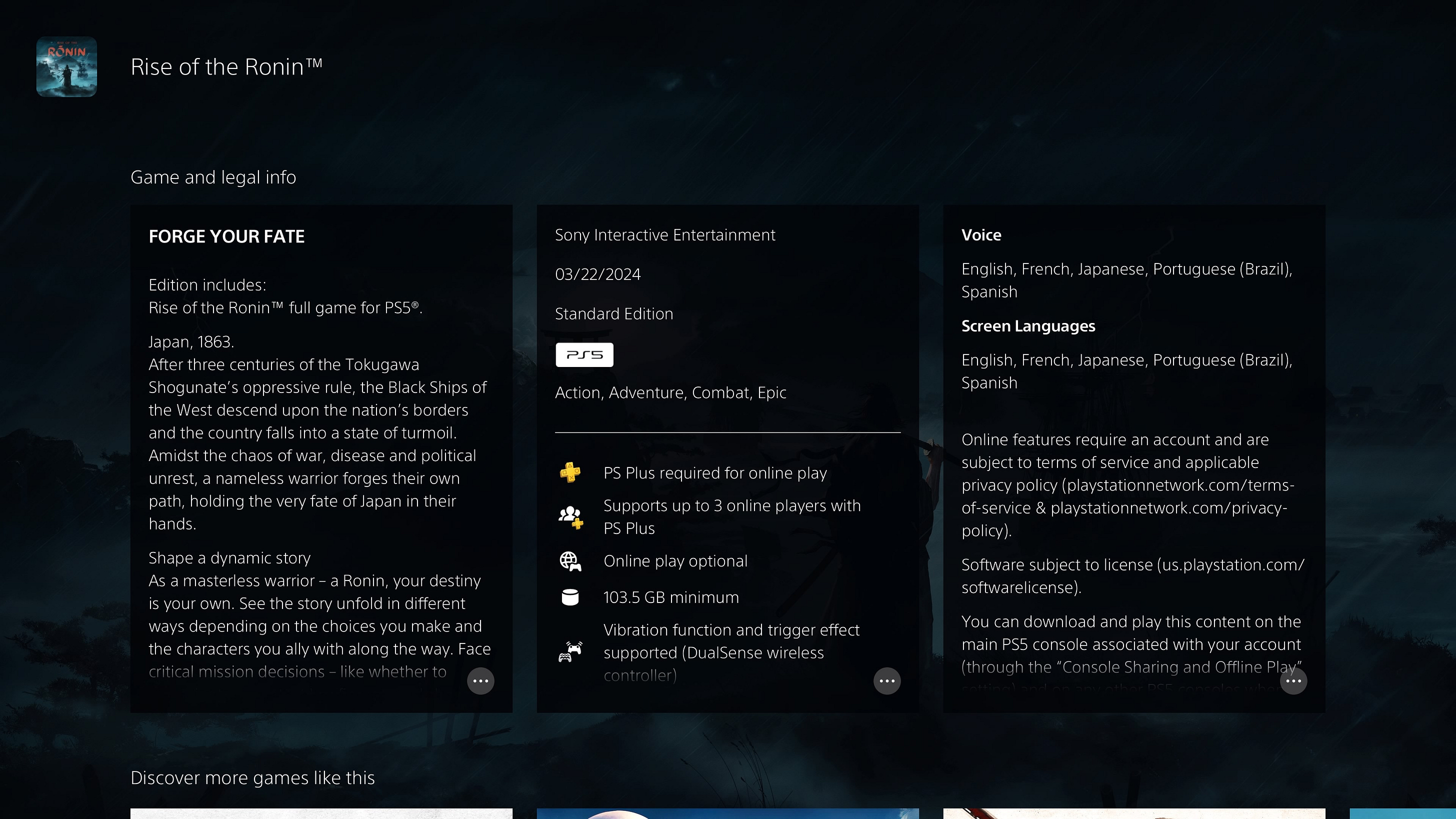
Task: Open the third recommended game thumbnail
Action: point(1134,813)
